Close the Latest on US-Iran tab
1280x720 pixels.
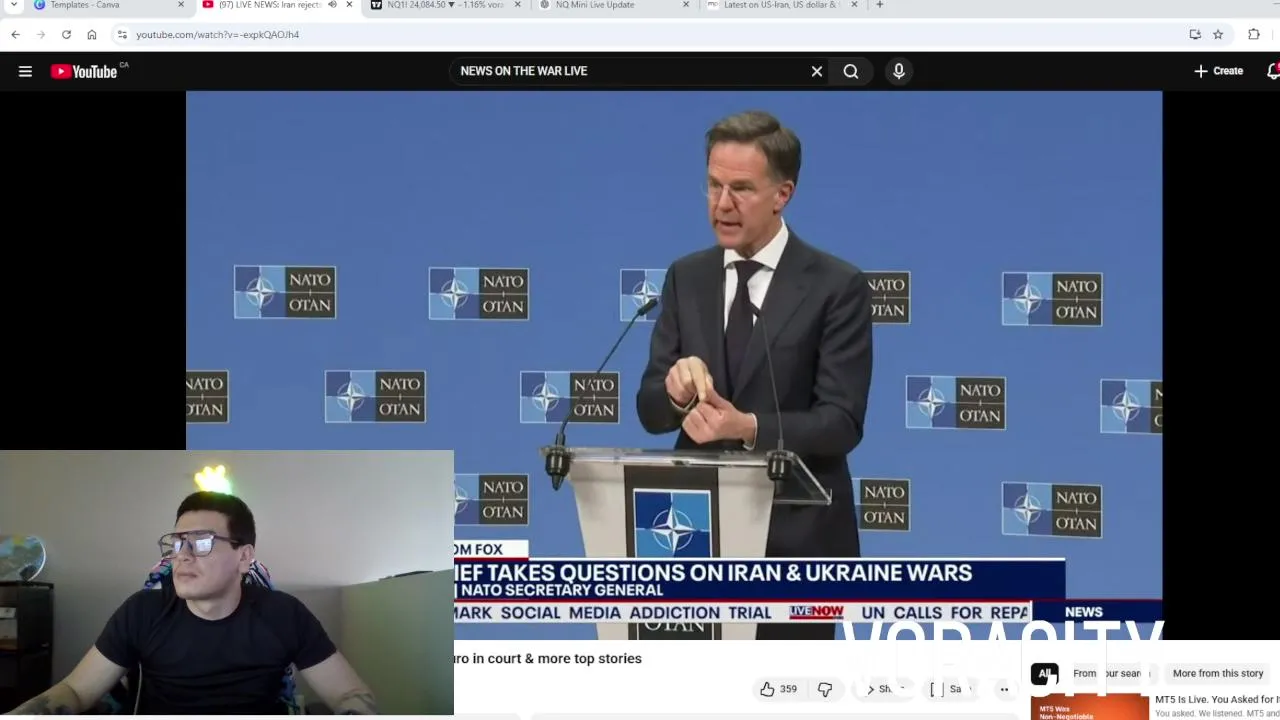pyautogui.click(x=854, y=5)
